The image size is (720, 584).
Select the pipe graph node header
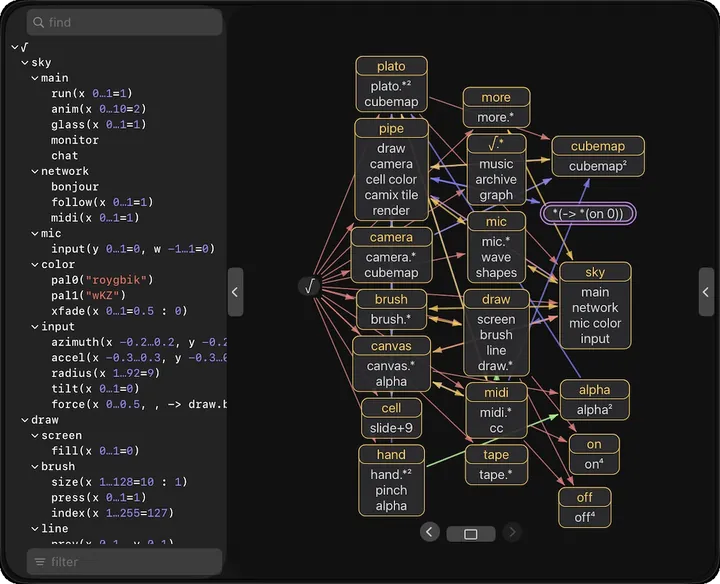tap(391, 129)
